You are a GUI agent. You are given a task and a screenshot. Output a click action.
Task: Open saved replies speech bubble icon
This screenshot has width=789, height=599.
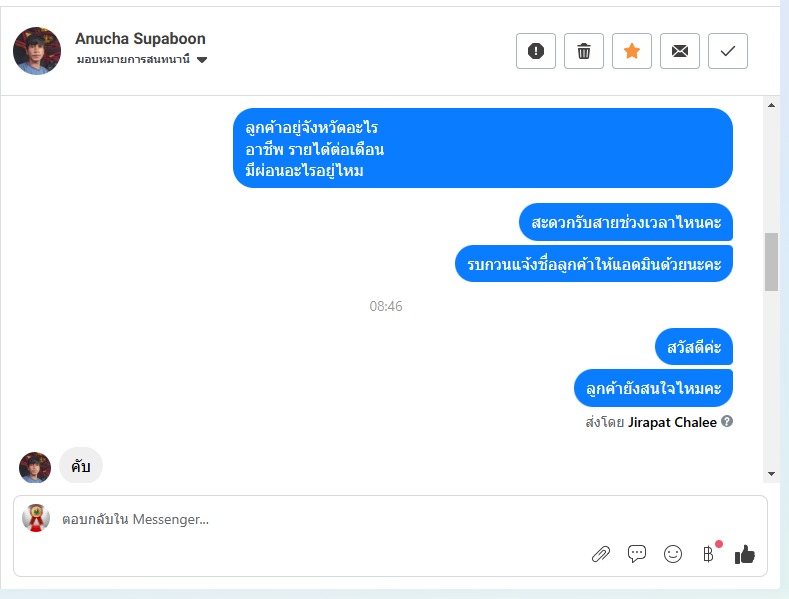coord(637,554)
